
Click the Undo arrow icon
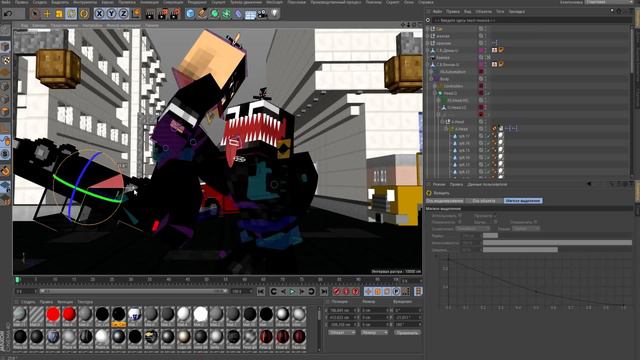click(8, 14)
